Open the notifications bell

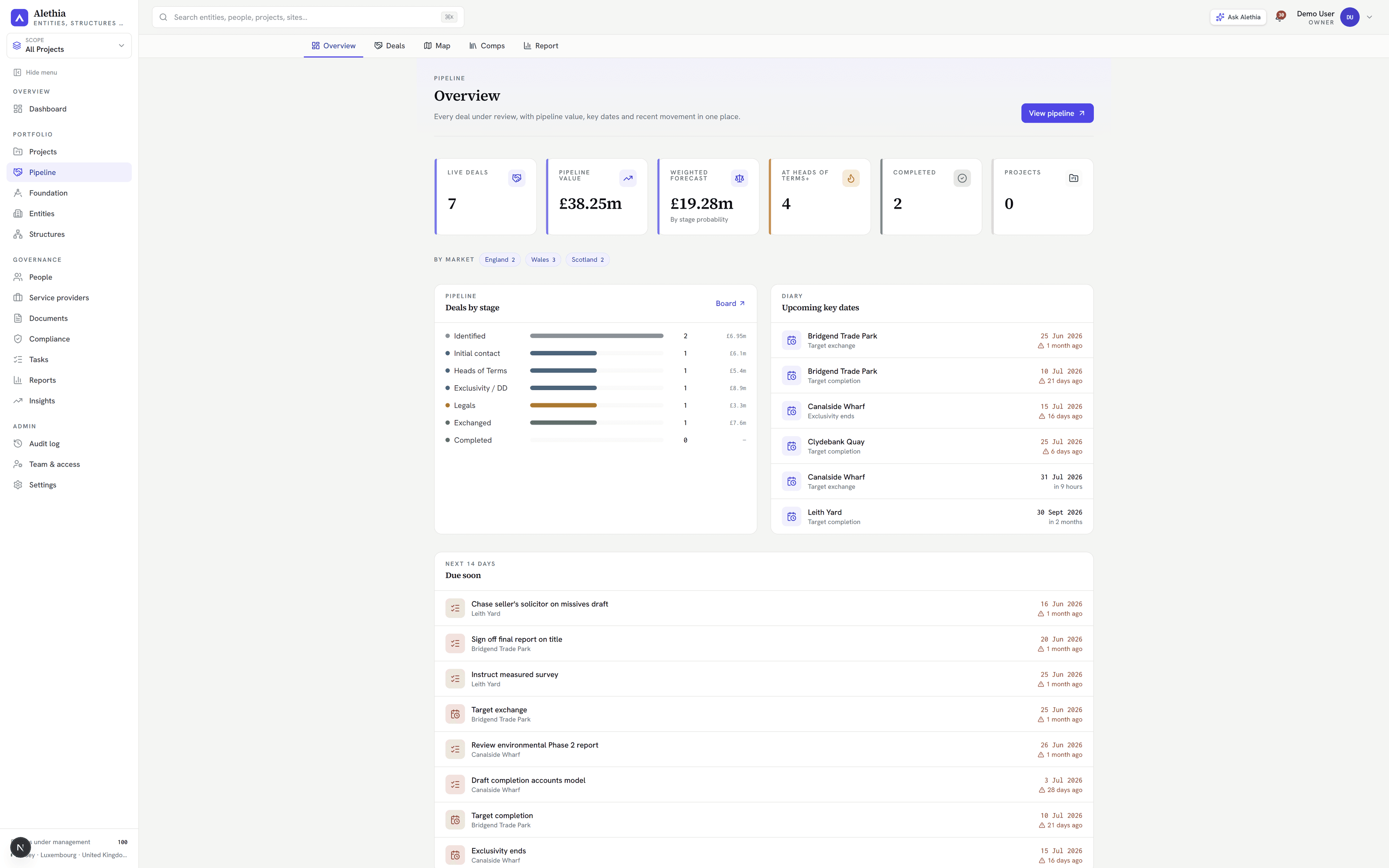[x=1279, y=17]
